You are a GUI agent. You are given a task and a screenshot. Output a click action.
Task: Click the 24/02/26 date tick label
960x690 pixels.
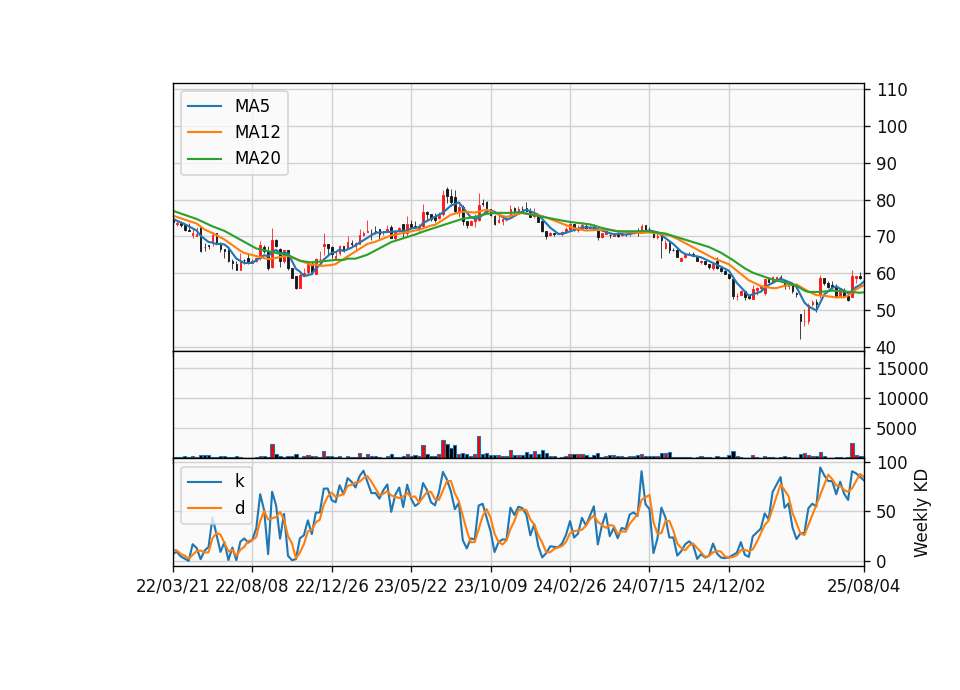pyautogui.click(x=569, y=586)
